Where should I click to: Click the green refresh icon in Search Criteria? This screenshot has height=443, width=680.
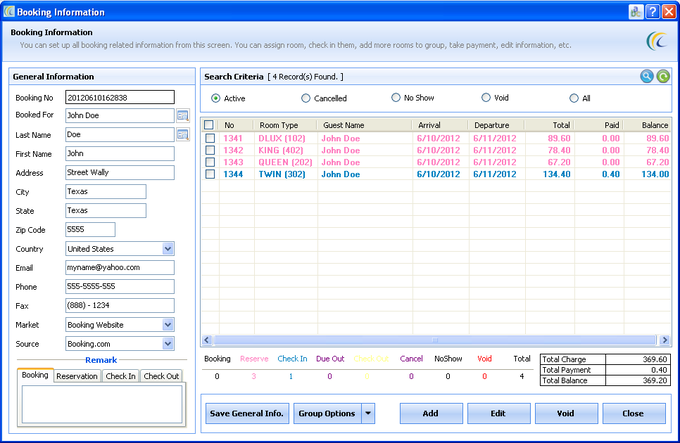(662, 77)
